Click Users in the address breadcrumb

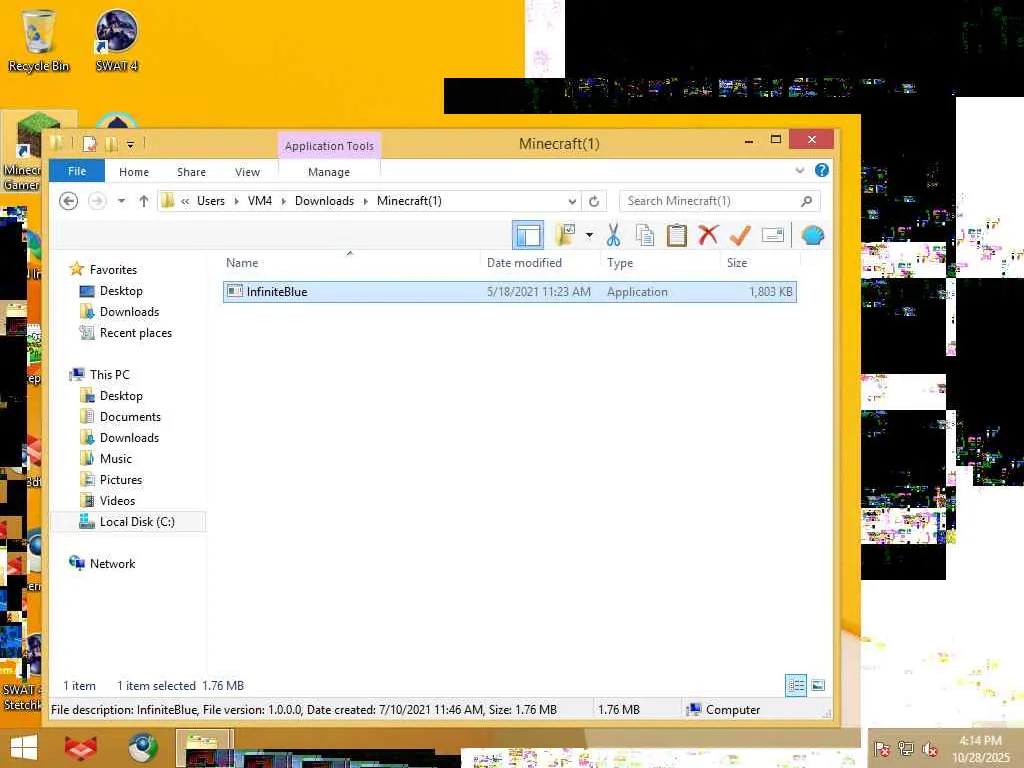click(x=211, y=200)
